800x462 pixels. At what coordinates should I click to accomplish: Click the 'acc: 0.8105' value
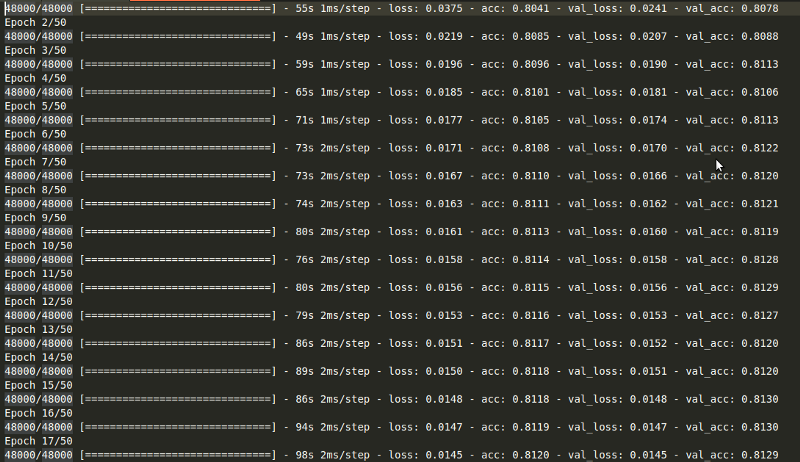pyautogui.click(x=515, y=120)
